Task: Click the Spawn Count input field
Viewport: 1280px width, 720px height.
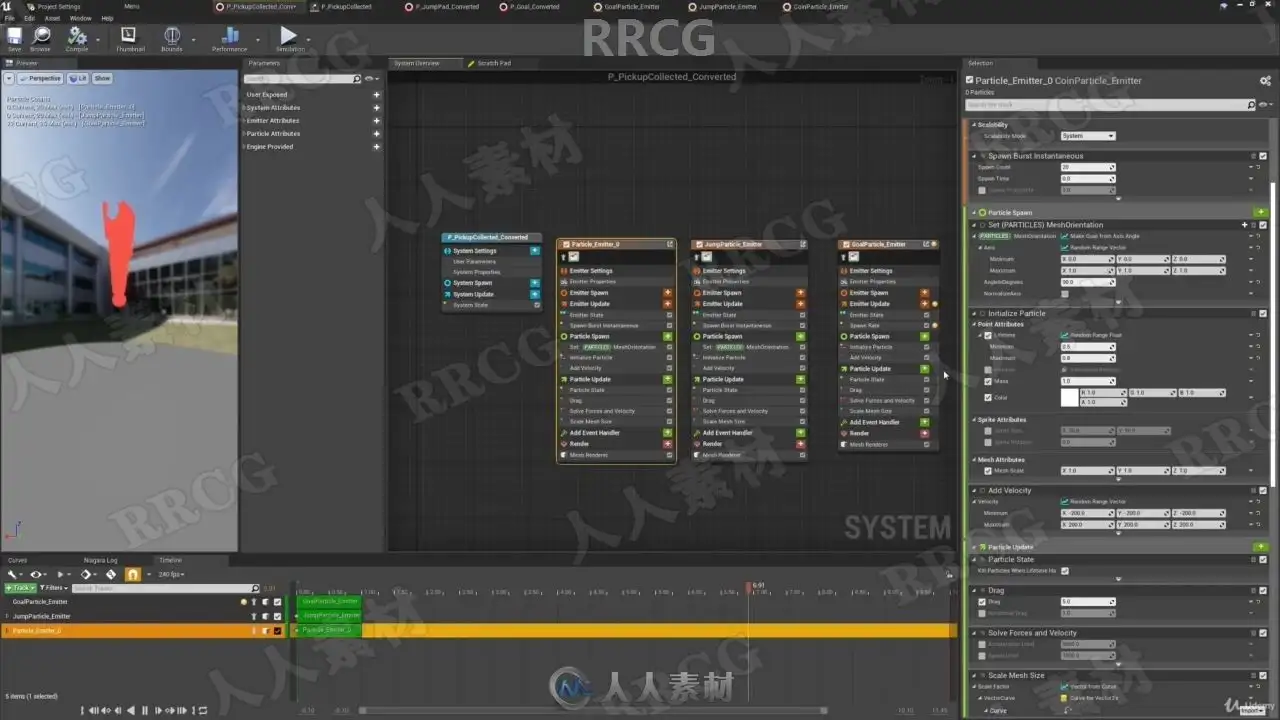Action: tap(1087, 167)
